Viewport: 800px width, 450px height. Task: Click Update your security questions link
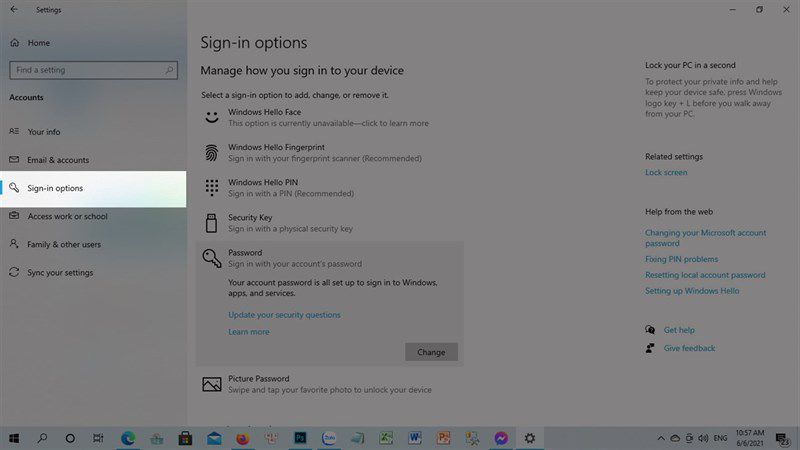(x=284, y=315)
